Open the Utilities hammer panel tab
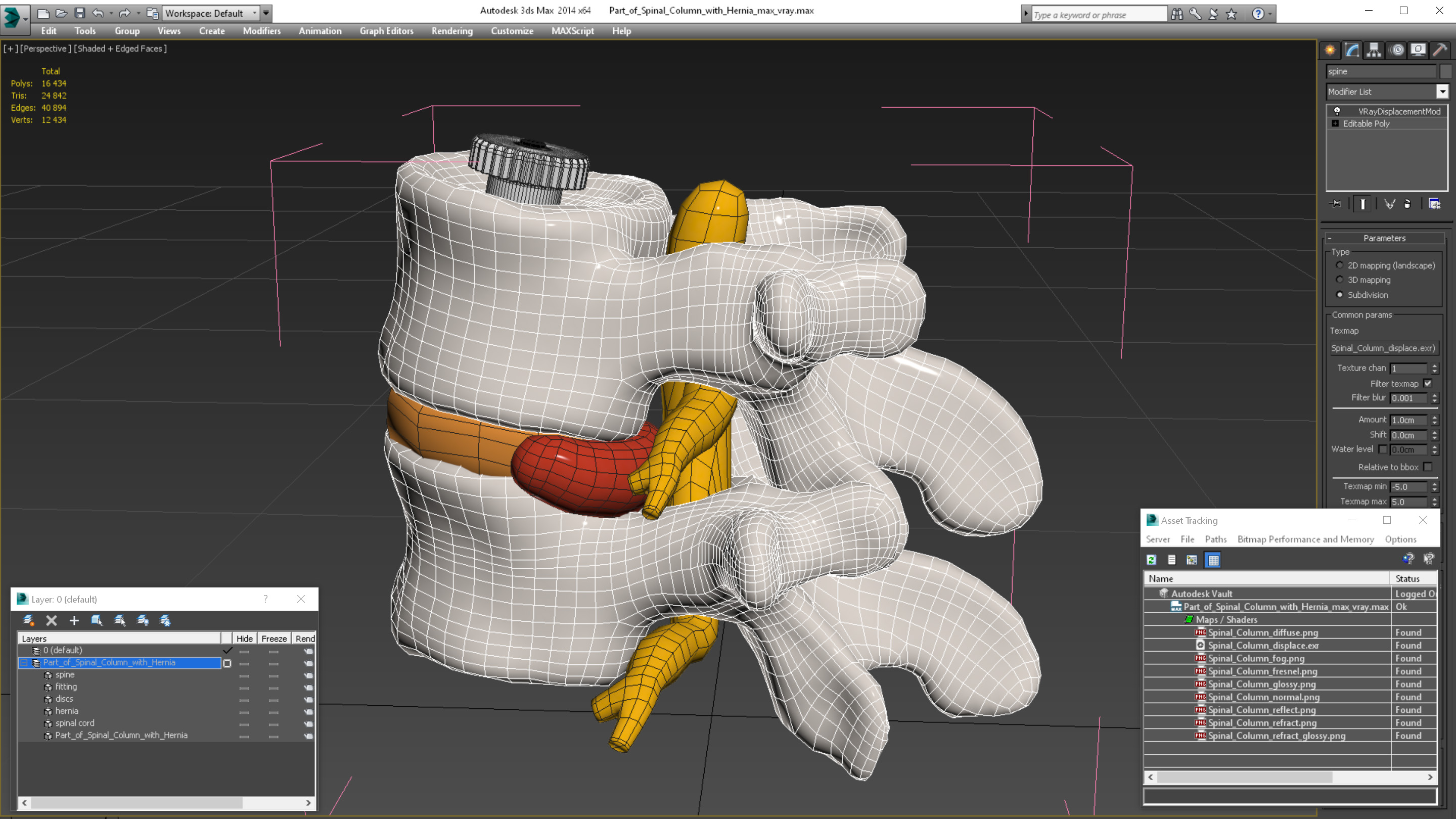This screenshot has width=1456, height=819. [1440, 51]
